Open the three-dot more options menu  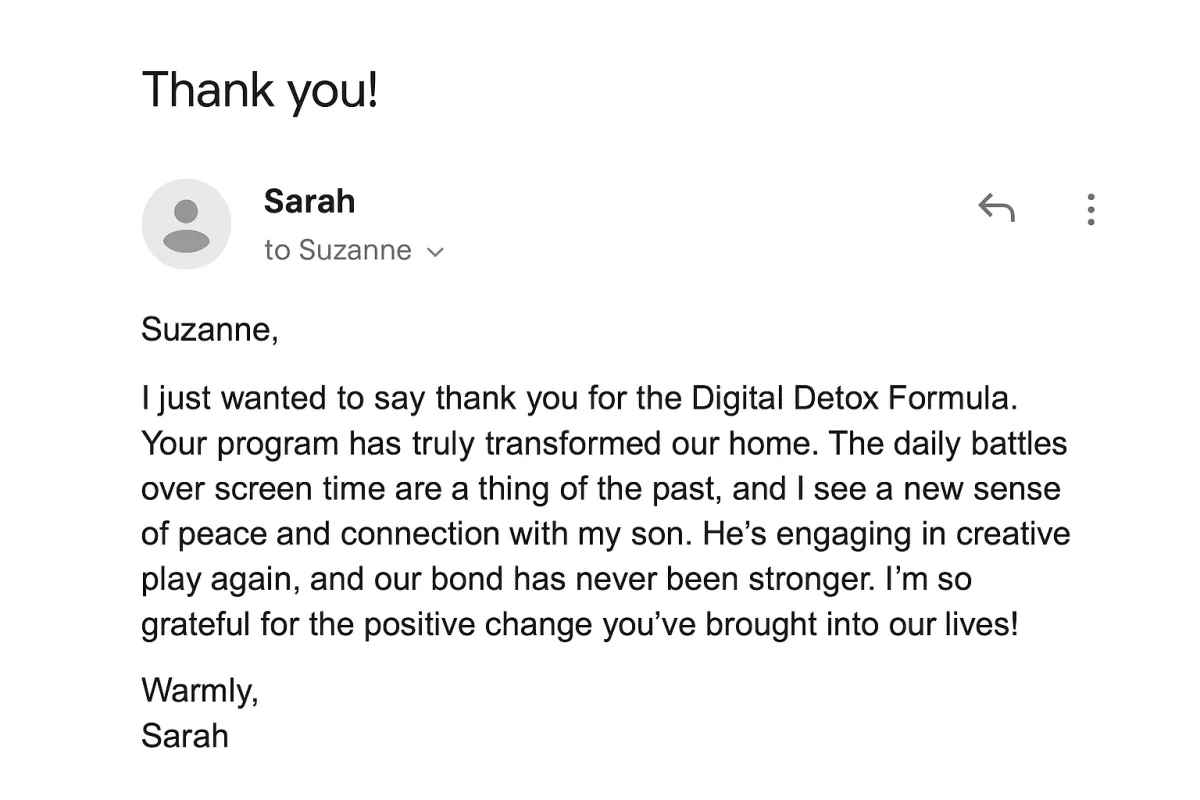[x=1091, y=209]
